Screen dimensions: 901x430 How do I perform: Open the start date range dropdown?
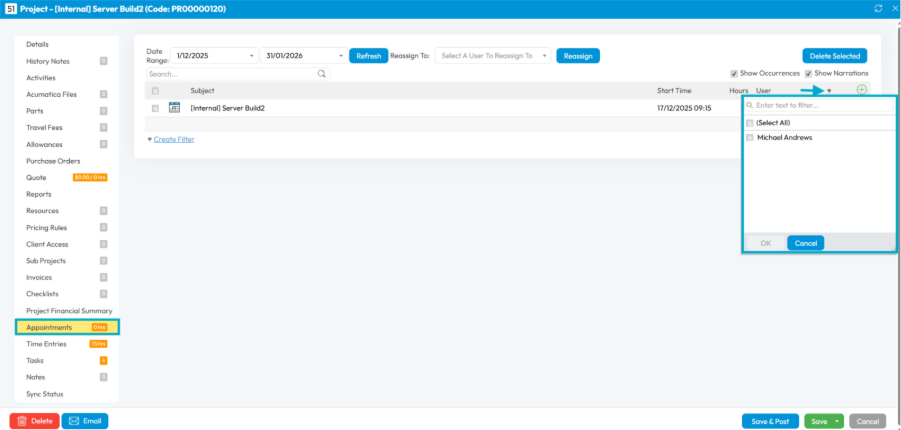point(251,56)
